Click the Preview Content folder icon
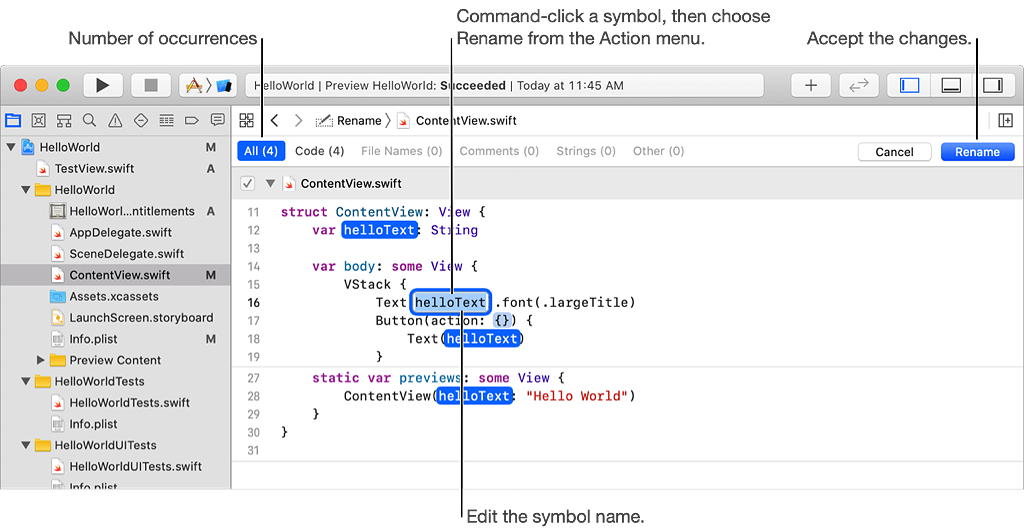This screenshot has height=532, width=1024. click(x=58, y=360)
